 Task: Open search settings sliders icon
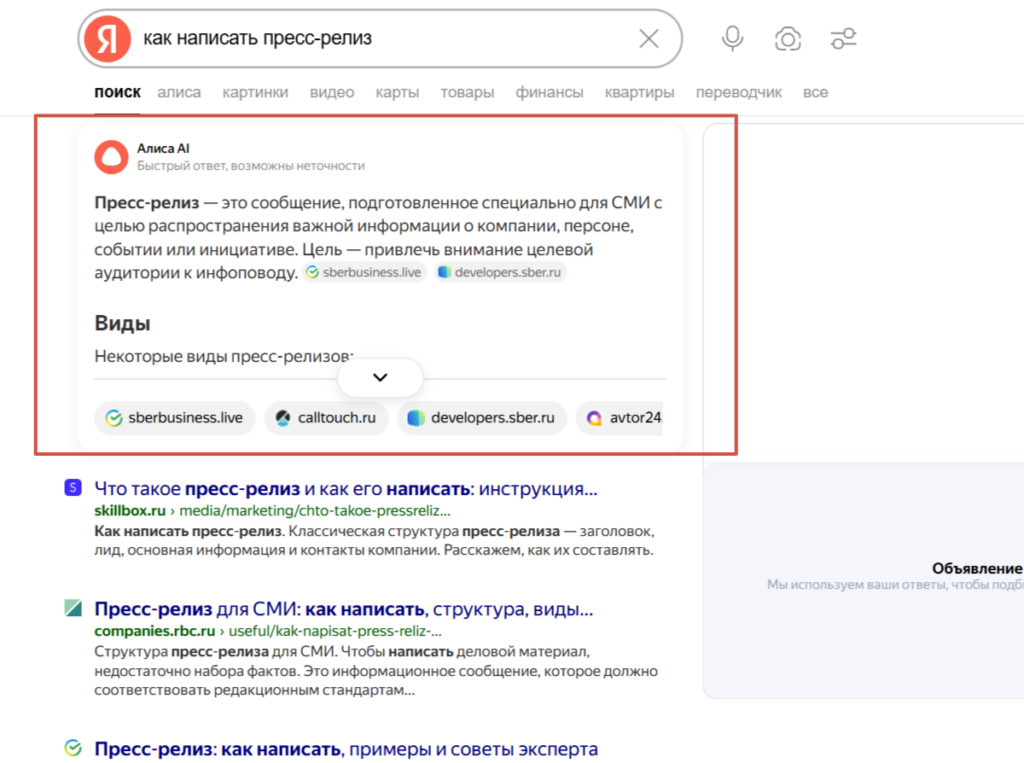coord(843,39)
